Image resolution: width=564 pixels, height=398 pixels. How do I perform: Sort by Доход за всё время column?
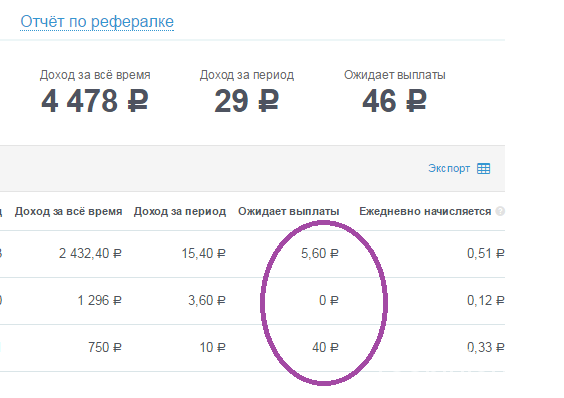68,211
